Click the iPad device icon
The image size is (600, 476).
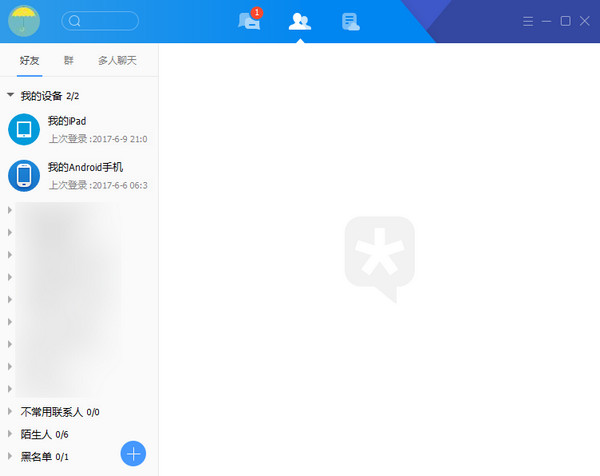[24, 129]
